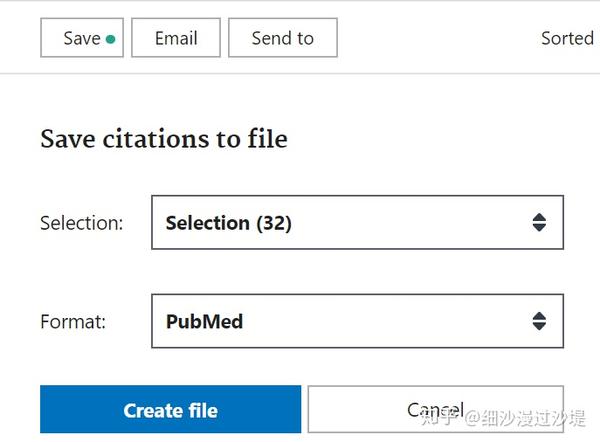The height and width of the screenshot is (442, 600).
Task: Click the up-down arrows icon in Selection box
Action: (539, 222)
